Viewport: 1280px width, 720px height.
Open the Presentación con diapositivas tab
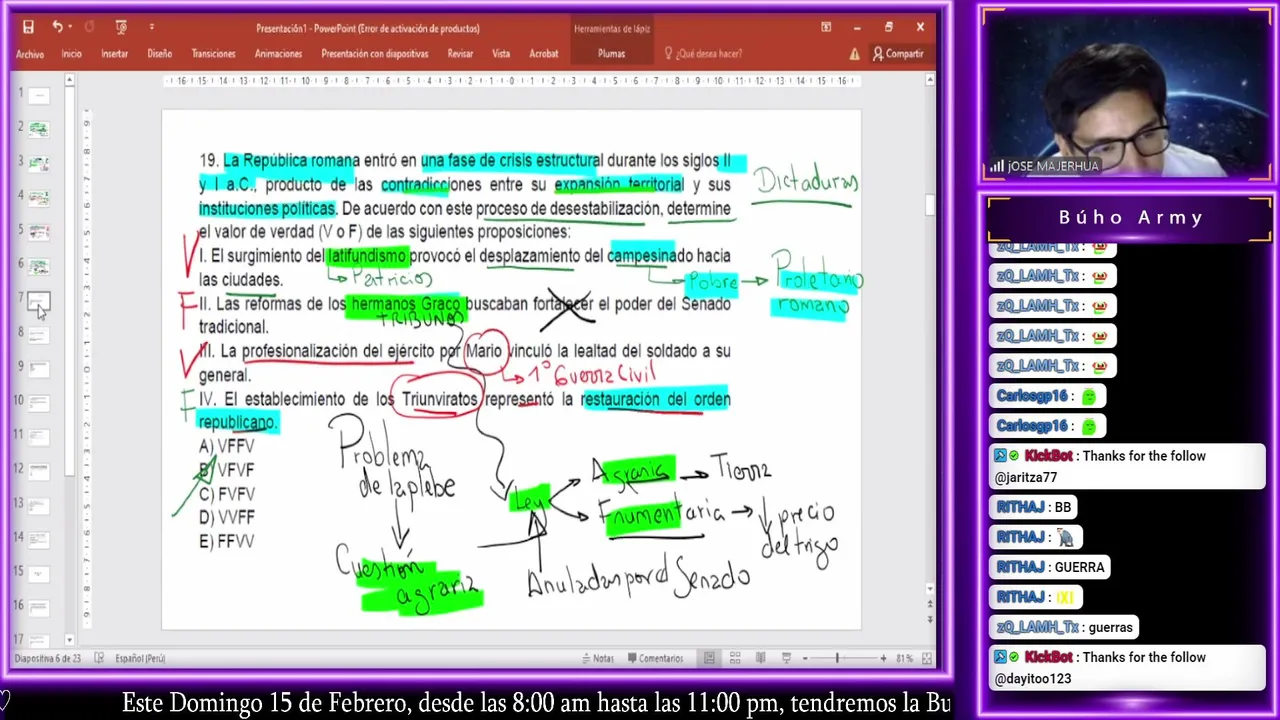click(x=374, y=54)
